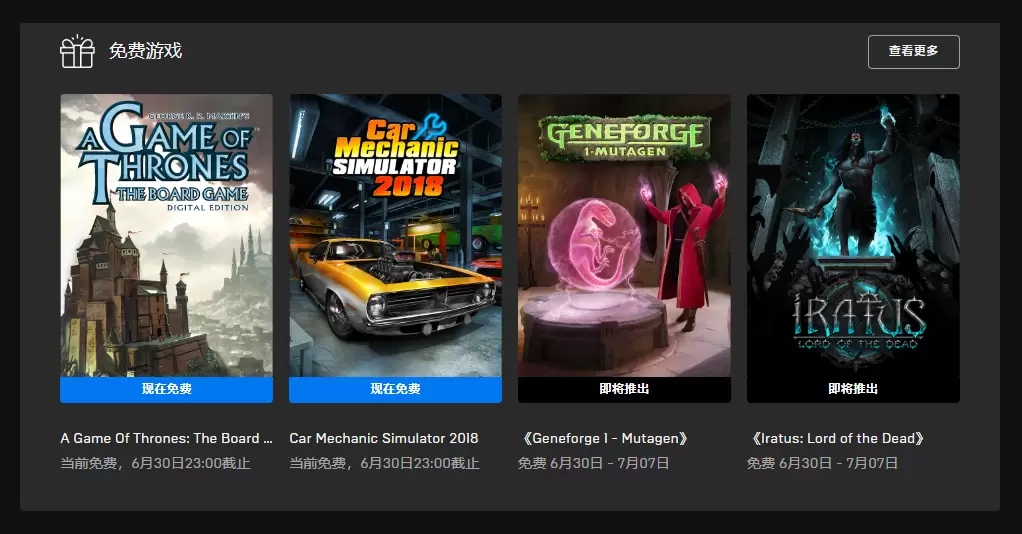Open 《Iratus: Lord of the Dead》 title link
Image resolution: width=1022 pixels, height=534 pixels.
coord(838,438)
